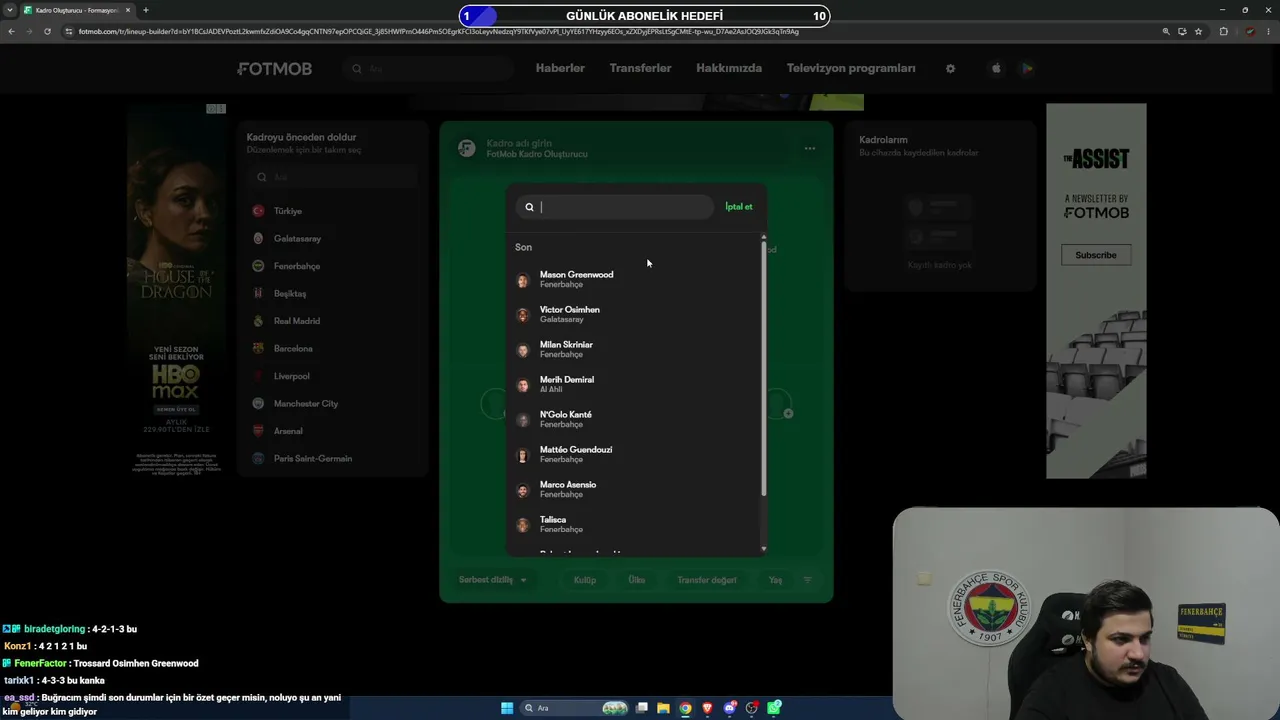Open the Transferler navigation item
Image resolution: width=1280 pixels, height=720 pixels.
coord(640,68)
